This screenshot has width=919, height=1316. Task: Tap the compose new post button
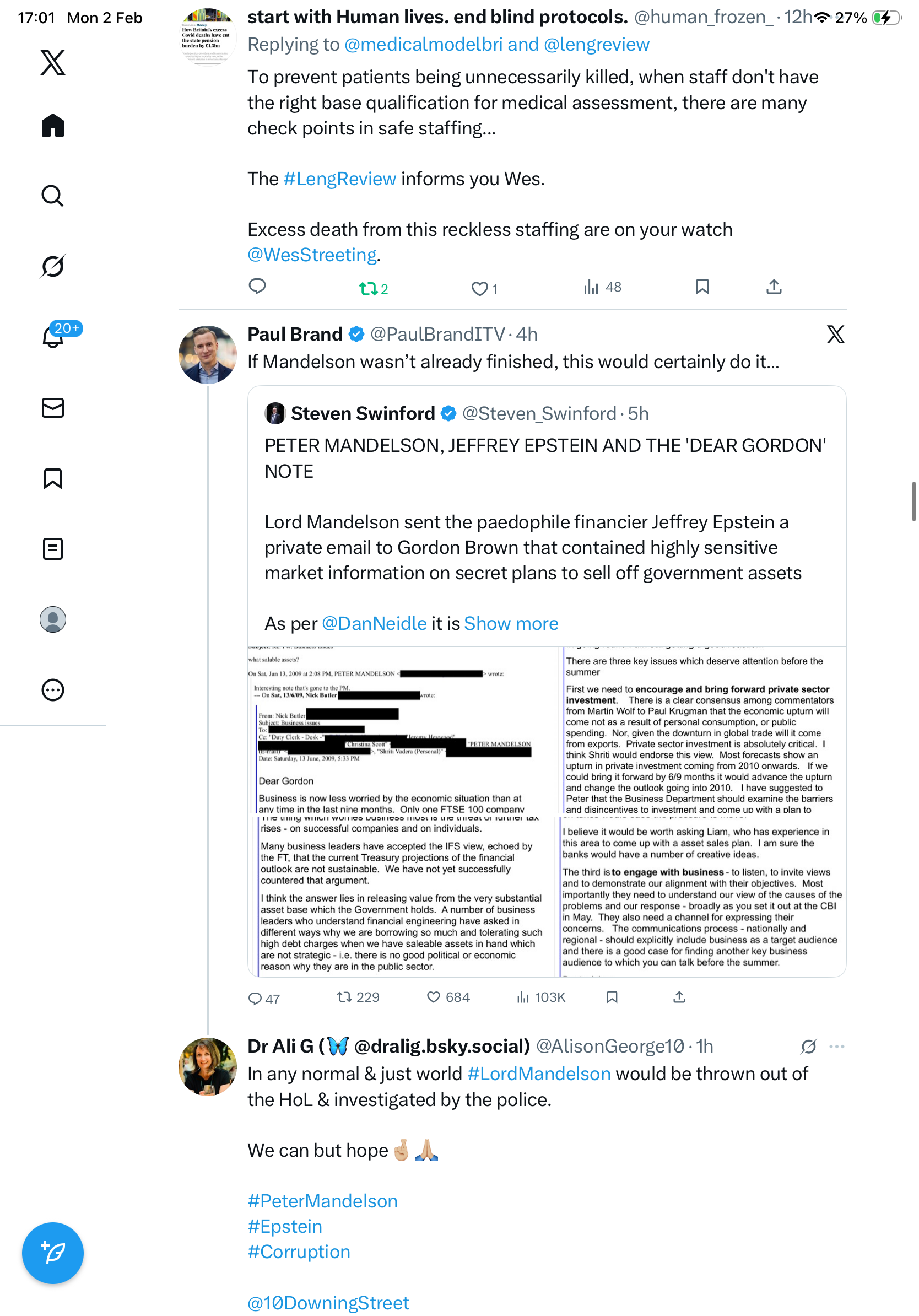point(53,1253)
